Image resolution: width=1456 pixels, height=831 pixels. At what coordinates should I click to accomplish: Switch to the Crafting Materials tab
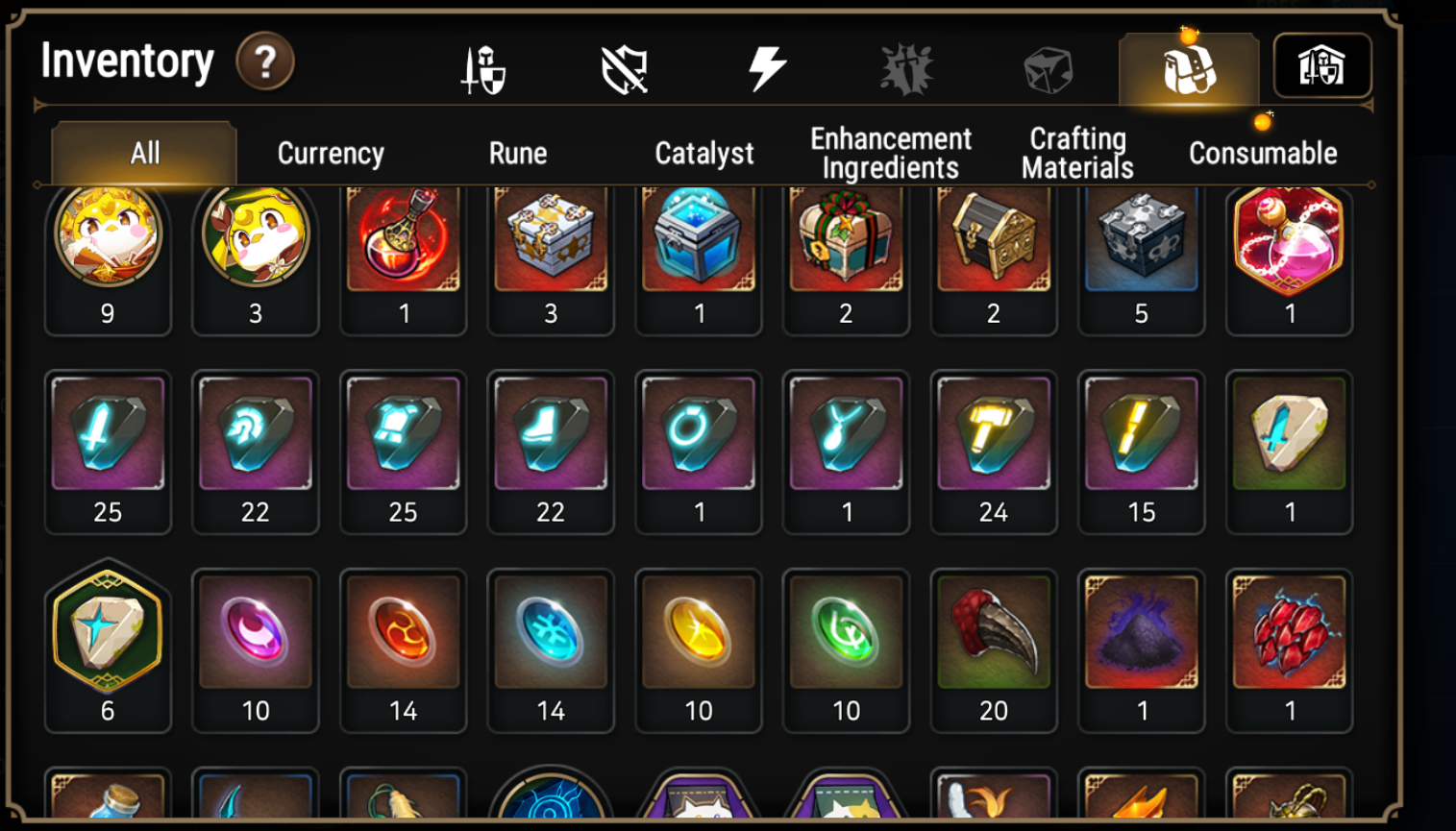pos(1077,154)
